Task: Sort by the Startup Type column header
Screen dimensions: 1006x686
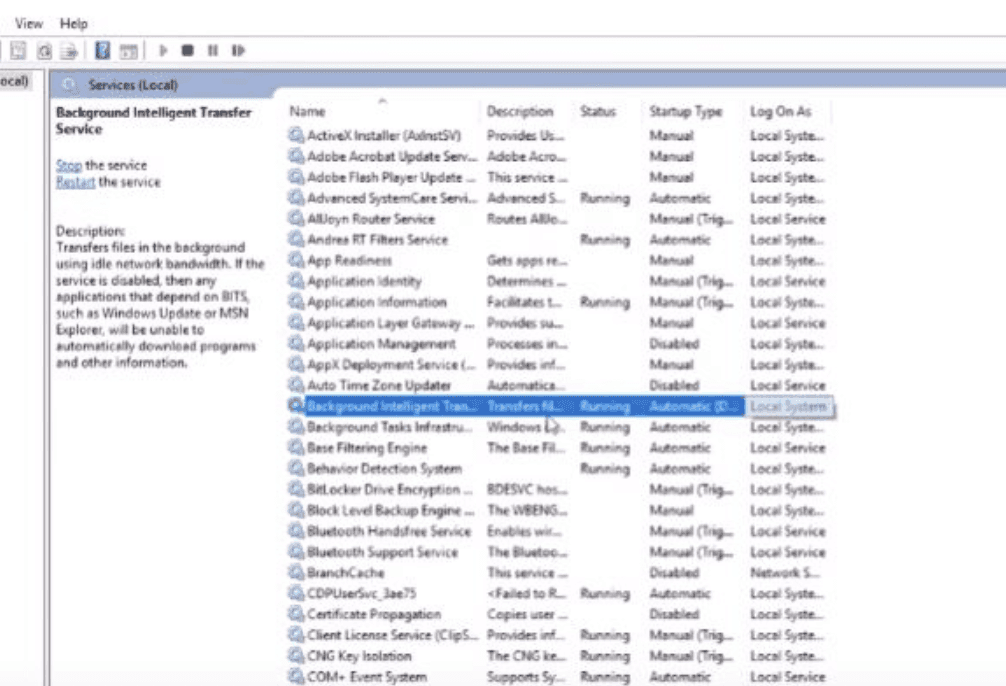Action: (x=692, y=111)
